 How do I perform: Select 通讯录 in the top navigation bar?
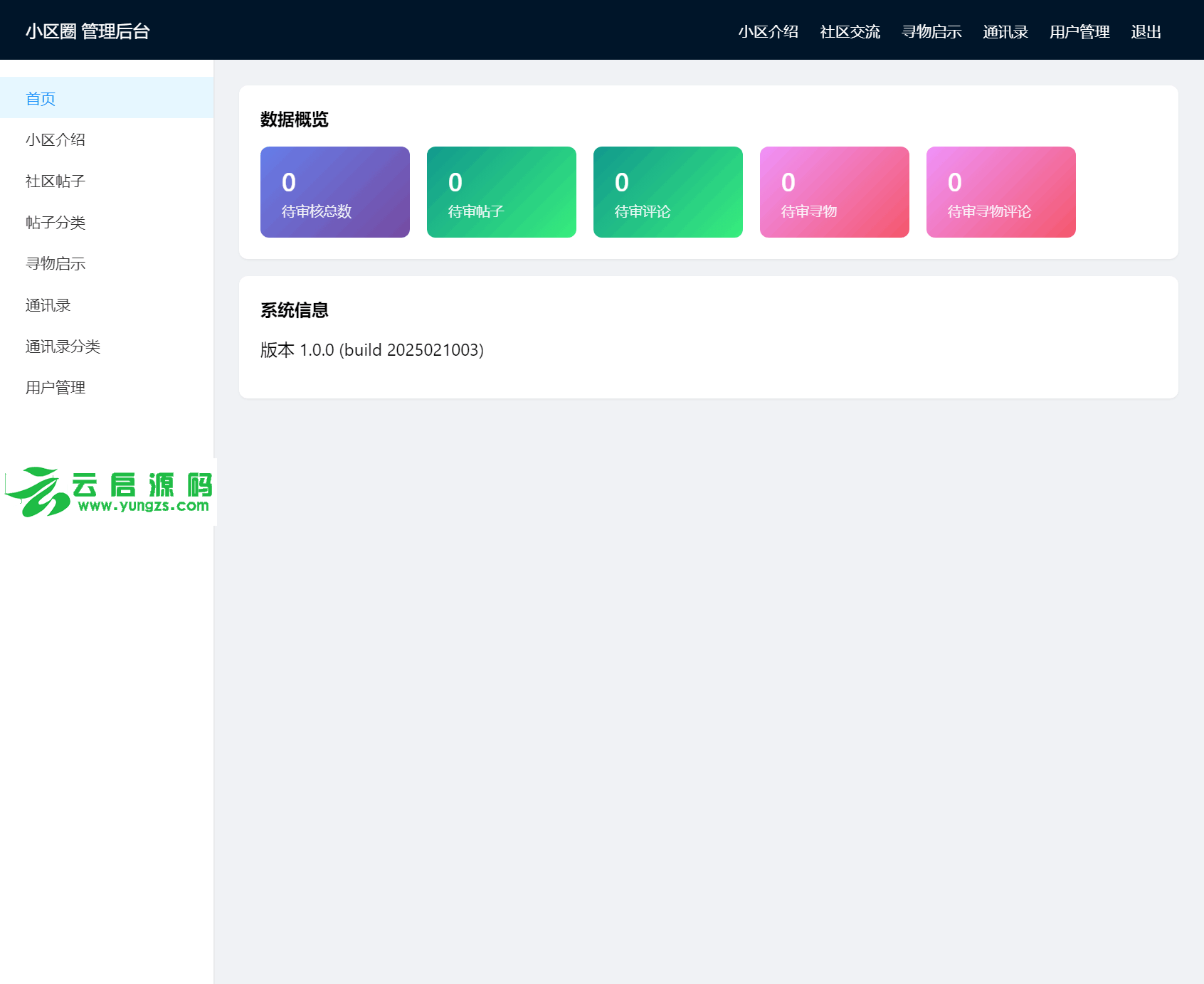point(1005,32)
